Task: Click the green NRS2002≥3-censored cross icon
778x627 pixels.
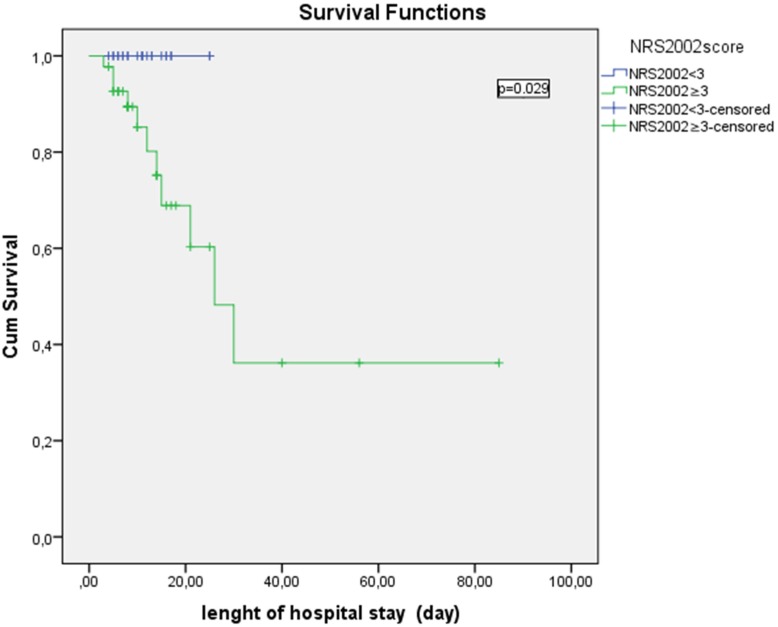Action: point(614,126)
